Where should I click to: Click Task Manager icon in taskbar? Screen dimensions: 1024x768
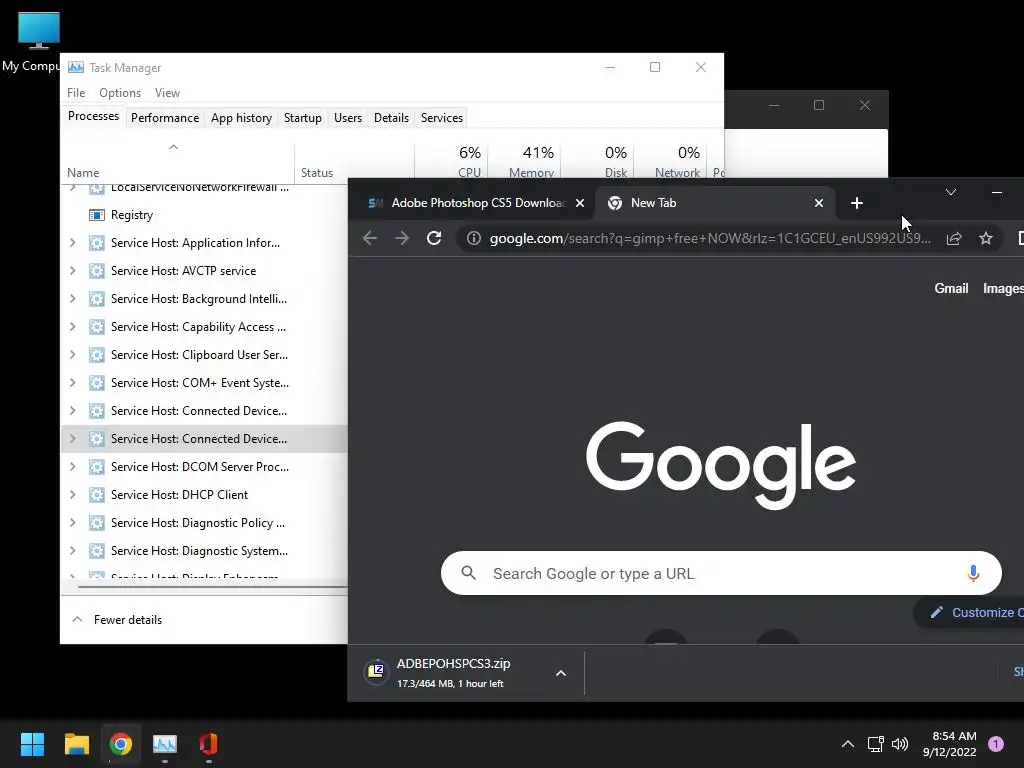pyautogui.click(x=165, y=744)
